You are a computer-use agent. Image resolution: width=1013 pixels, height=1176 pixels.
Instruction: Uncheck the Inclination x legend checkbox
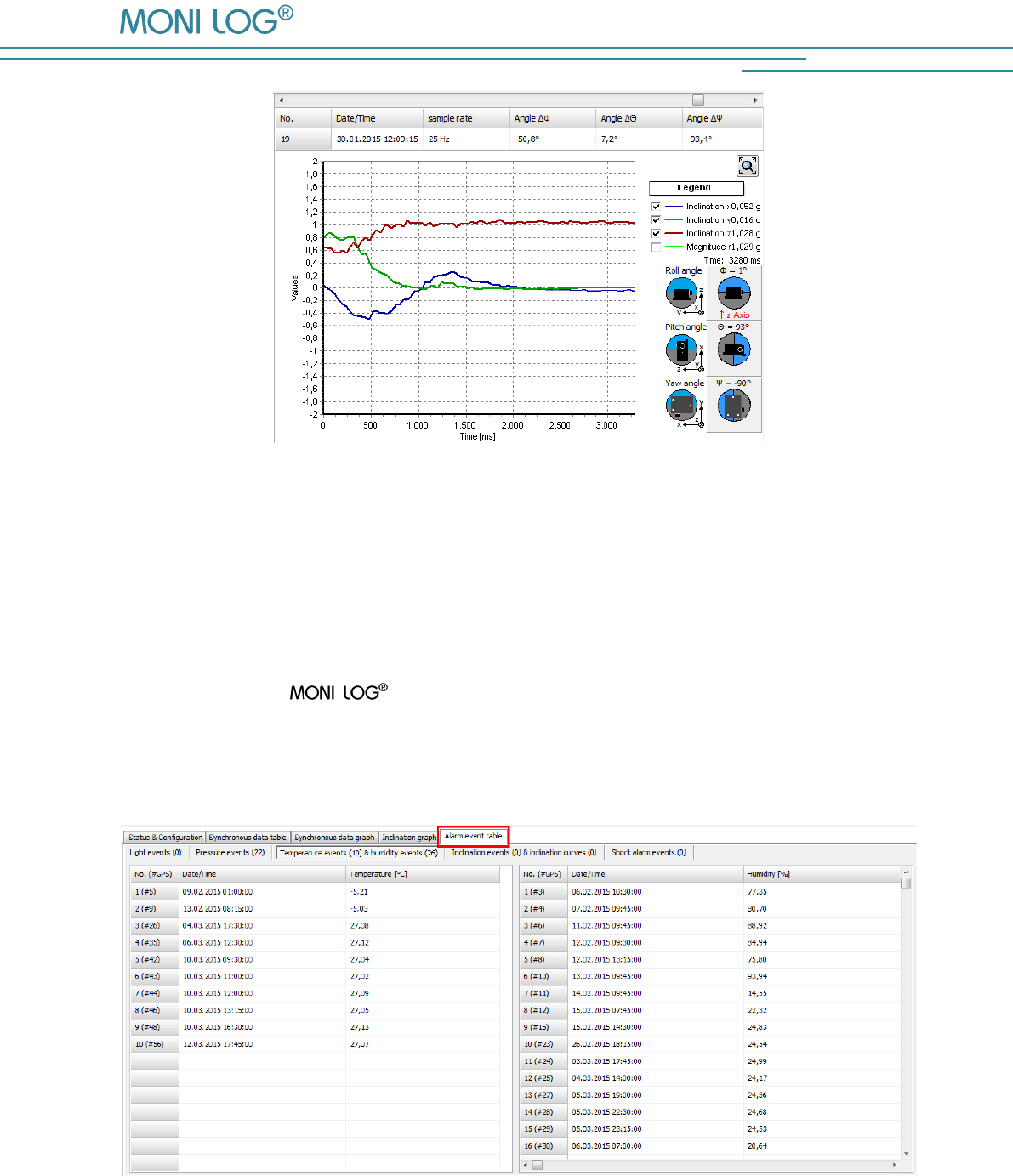[x=656, y=206]
